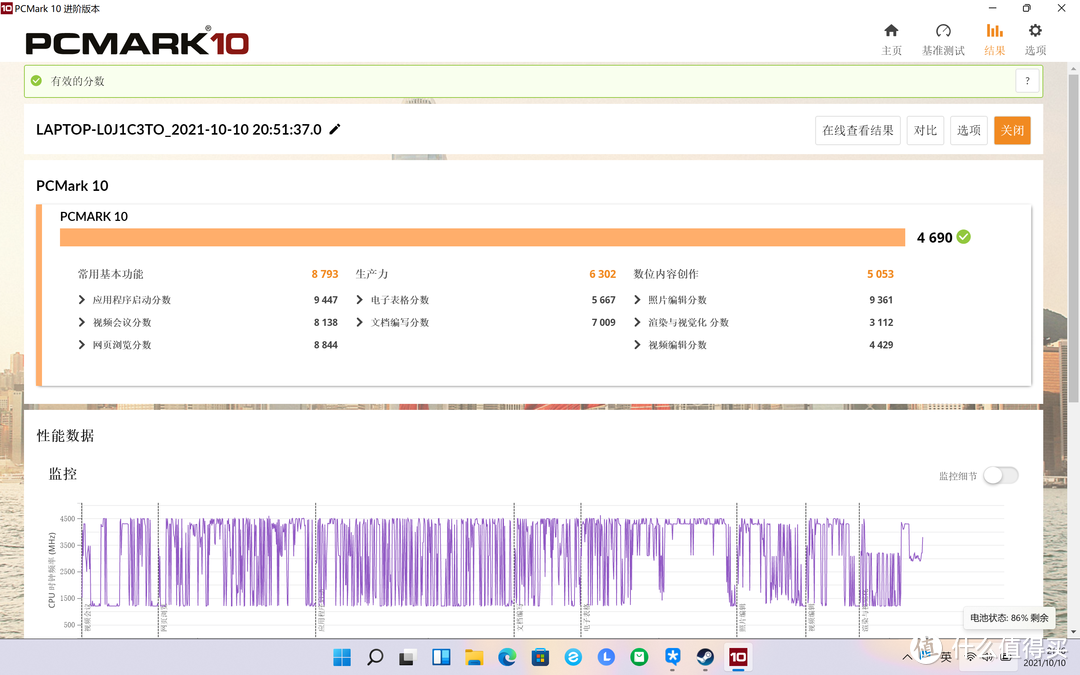1080x675 pixels.
Task: Open the Windows Start menu
Action: click(x=342, y=657)
